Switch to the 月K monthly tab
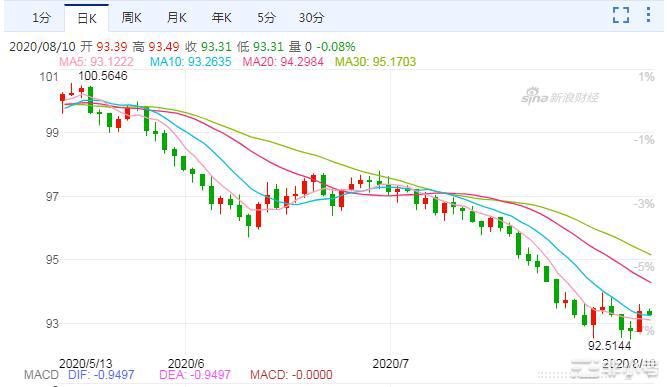The height and width of the screenshot is (387, 667). point(177,17)
